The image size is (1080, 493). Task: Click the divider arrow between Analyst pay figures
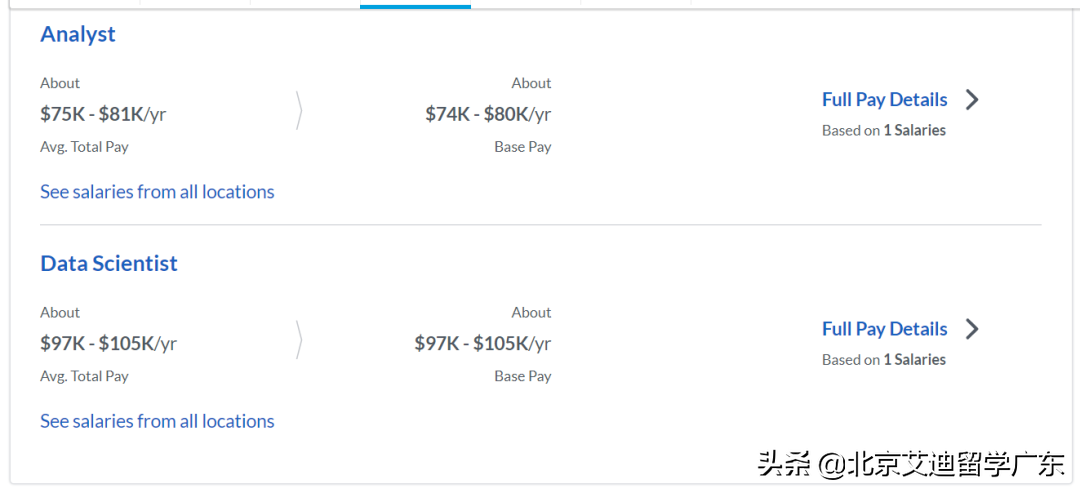pyautogui.click(x=299, y=111)
